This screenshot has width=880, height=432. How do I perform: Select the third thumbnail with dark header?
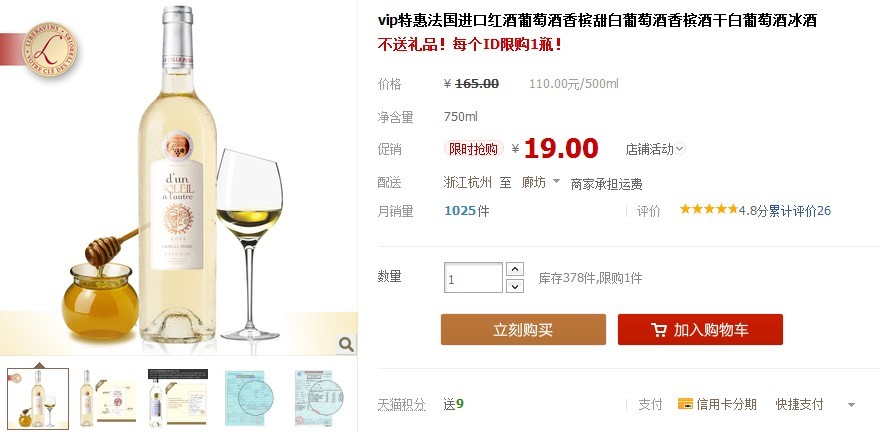(178, 399)
